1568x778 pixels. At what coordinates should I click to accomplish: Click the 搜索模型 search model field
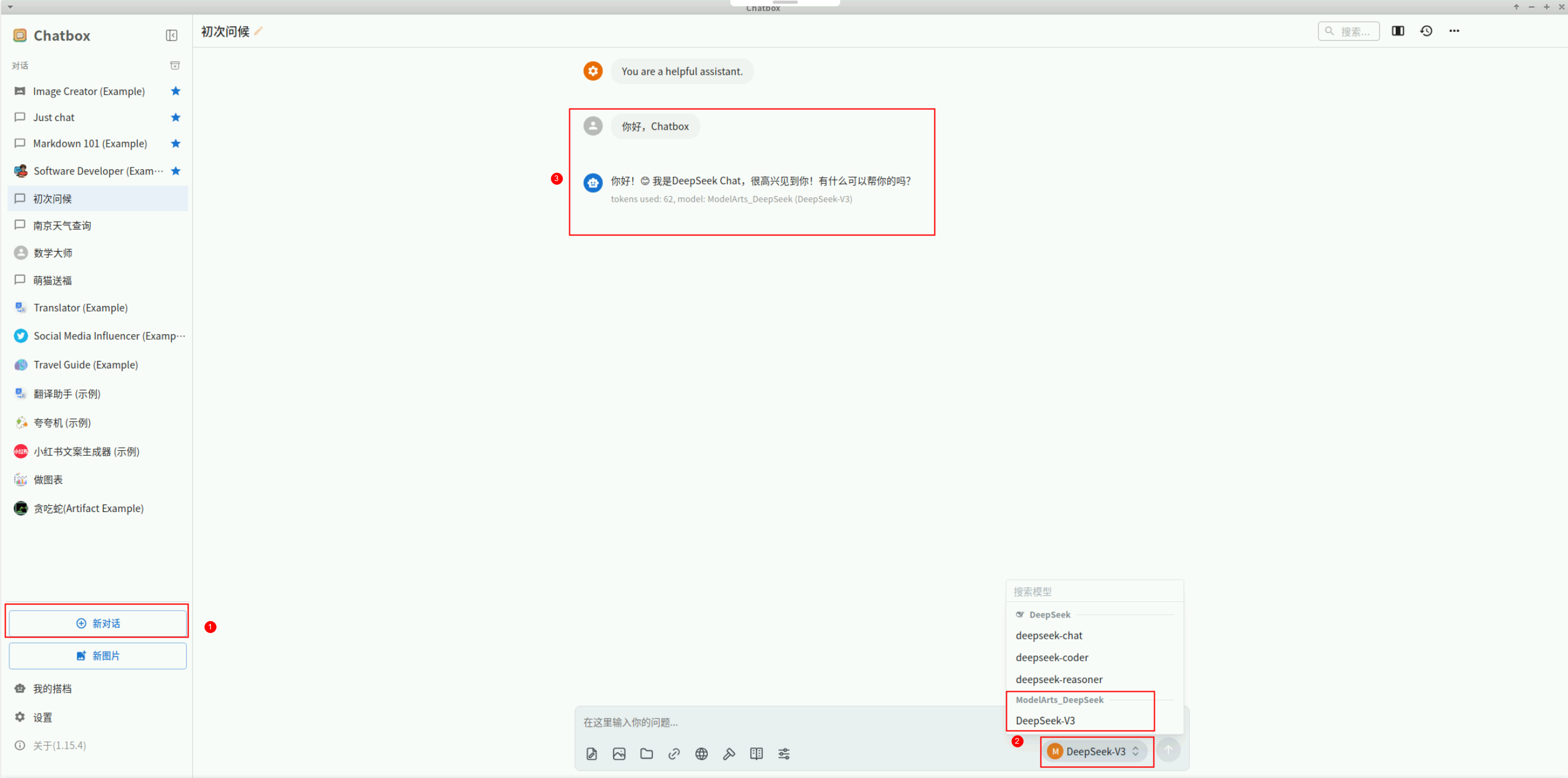click(1094, 591)
